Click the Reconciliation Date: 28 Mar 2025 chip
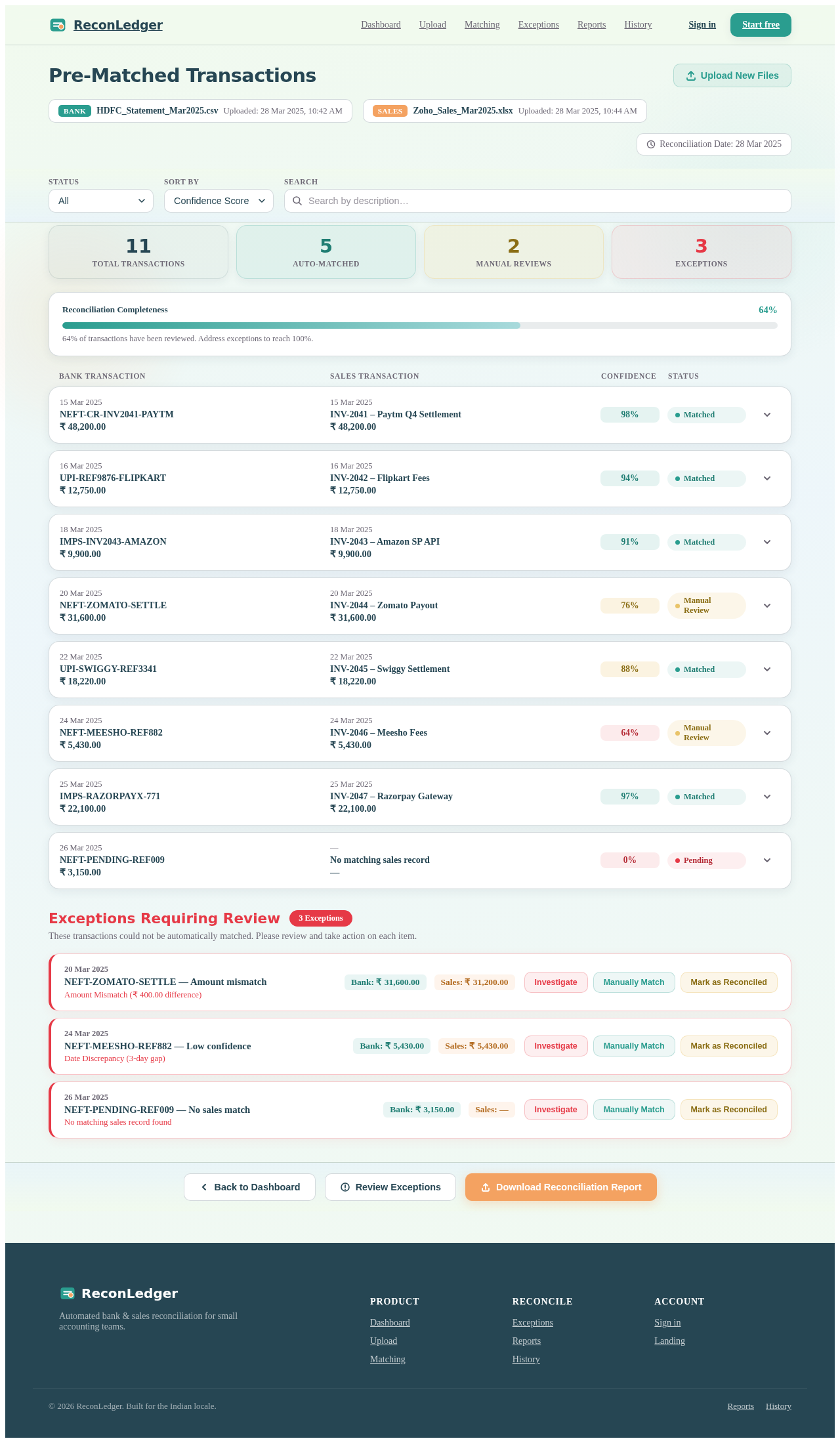Screen dimensions: 840x1443 (x=714, y=144)
